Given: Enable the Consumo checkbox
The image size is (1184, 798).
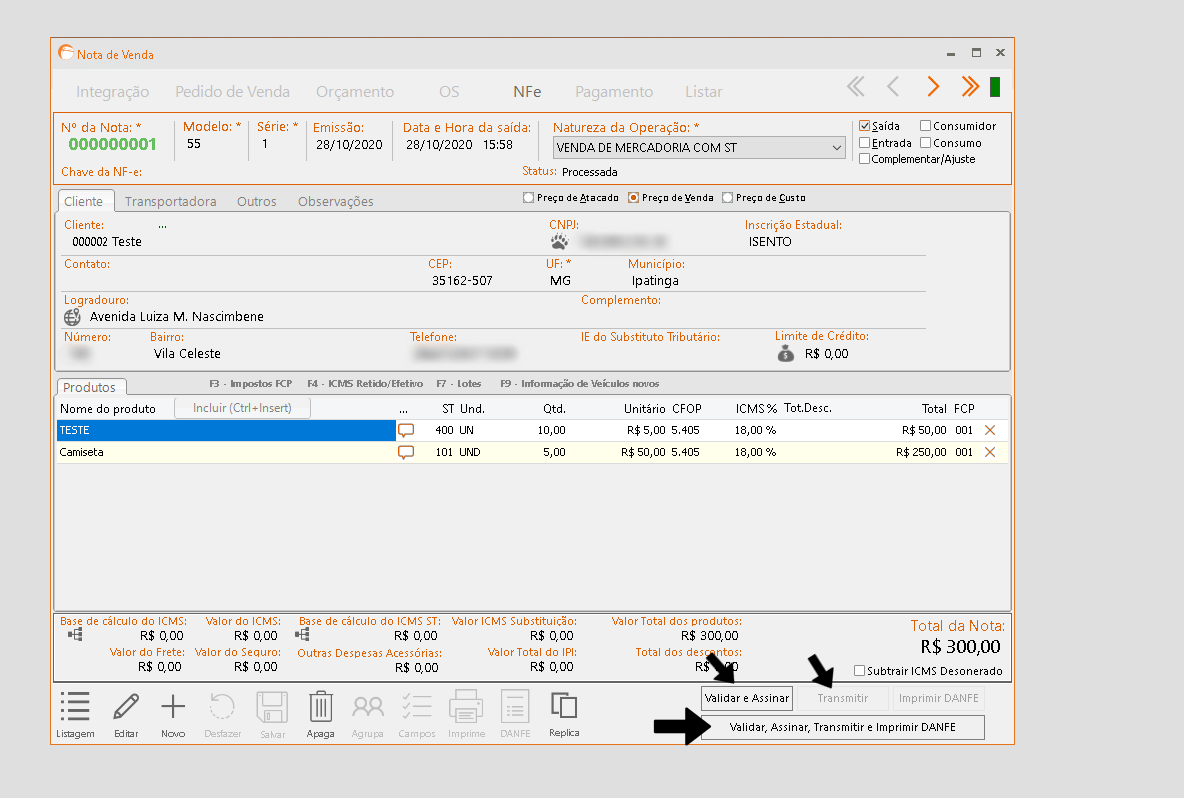Looking at the screenshot, I should click(925, 143).
